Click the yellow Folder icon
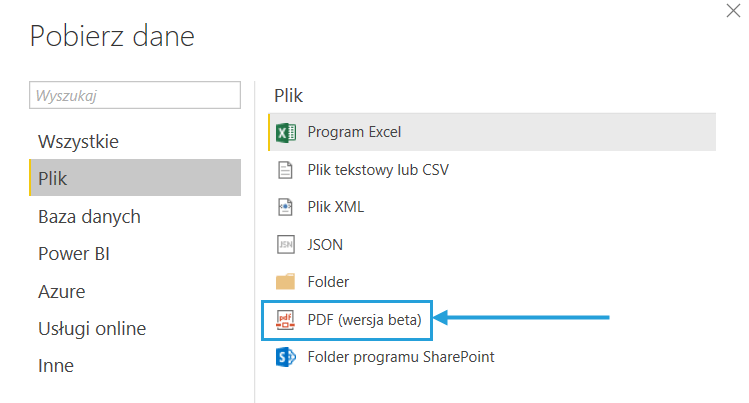The height and width of the screenshot is (403, 749). coord(285,282)
